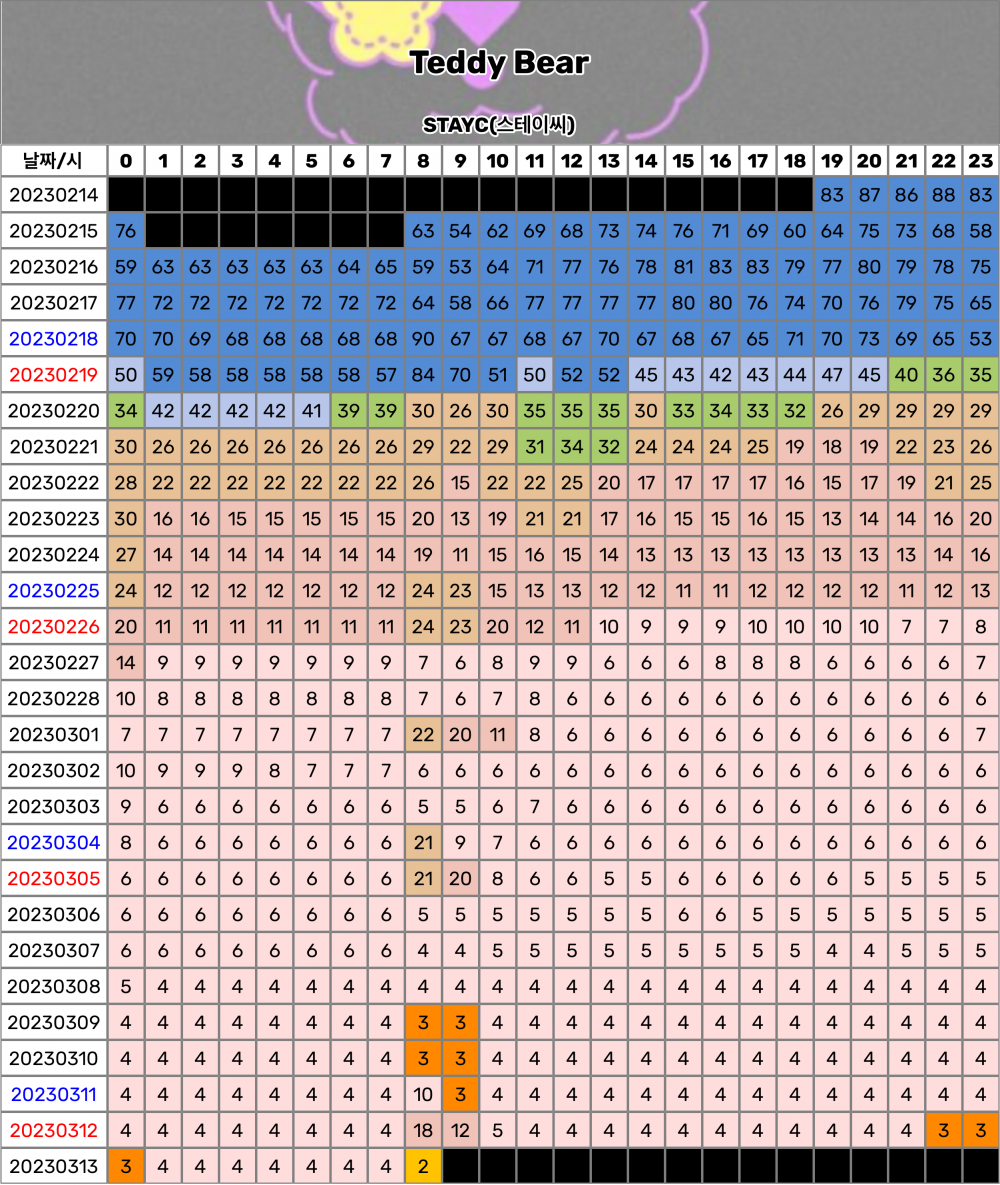The width and height of the screenshot is (1000, 1185).
Task: Select the hour column header '12'
Action: [x=571, y=161]
